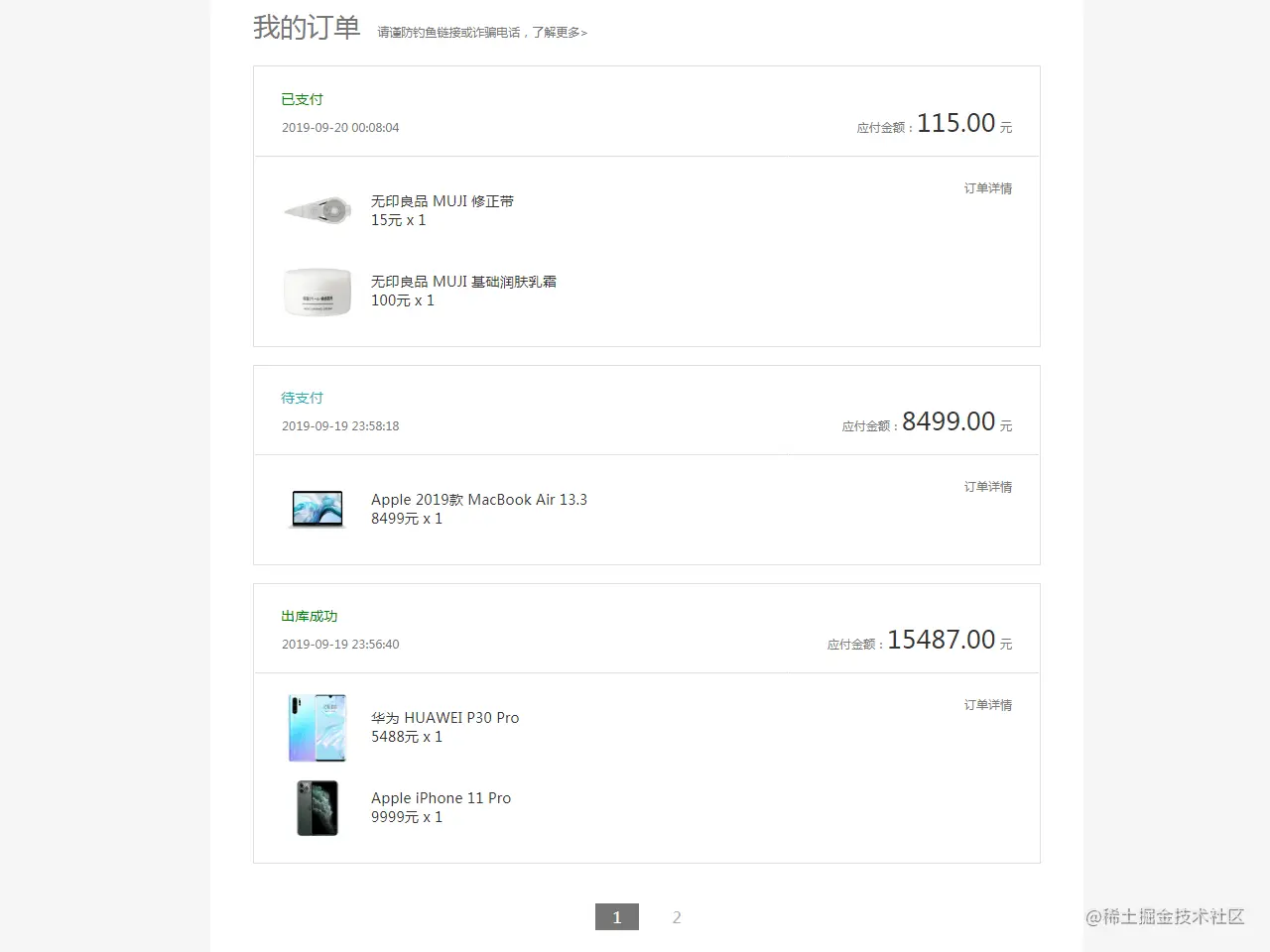Go to page 2 of the order list

[x=676, y=917]
